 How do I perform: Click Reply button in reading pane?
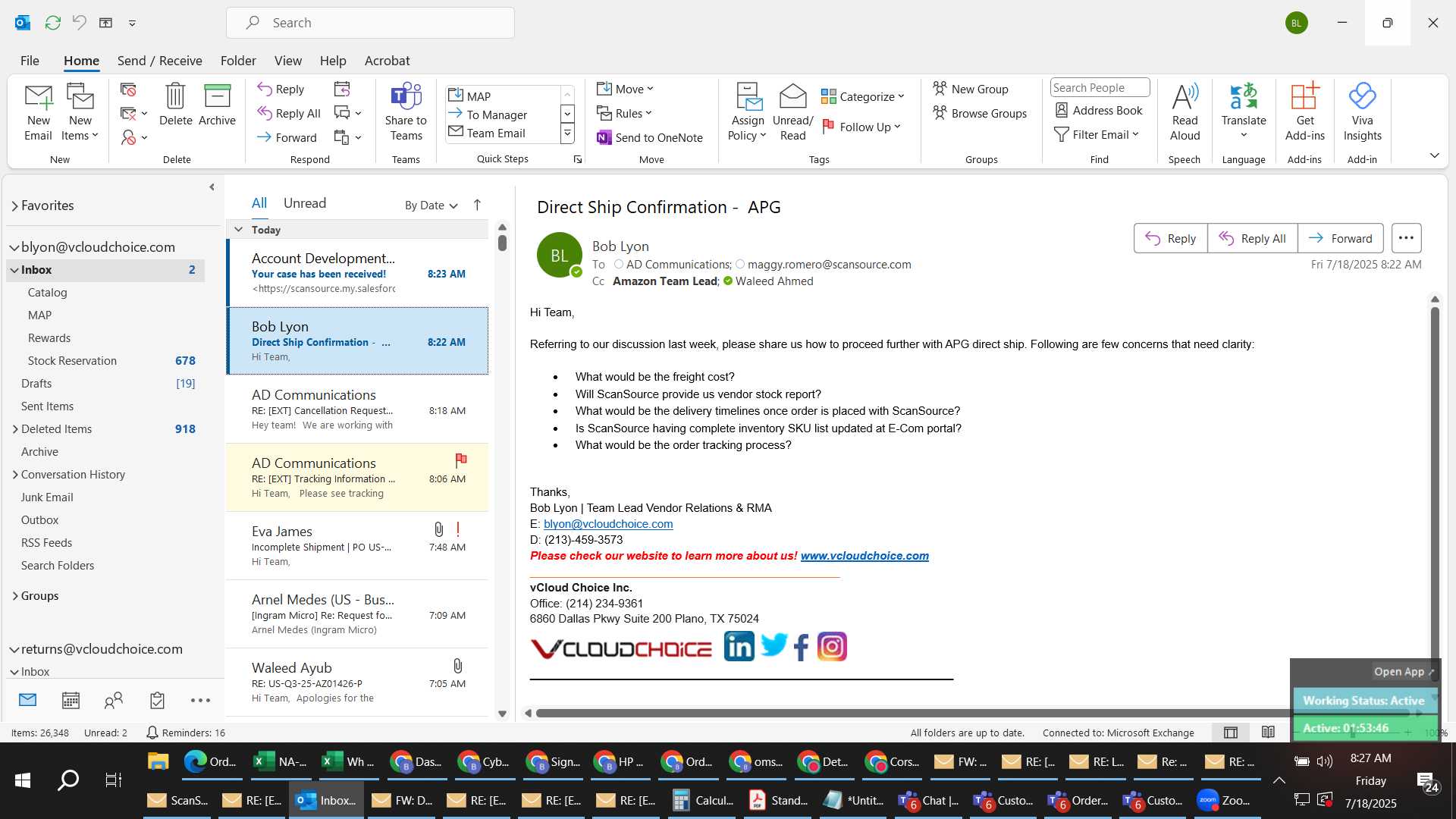[x=1170, y=238]
